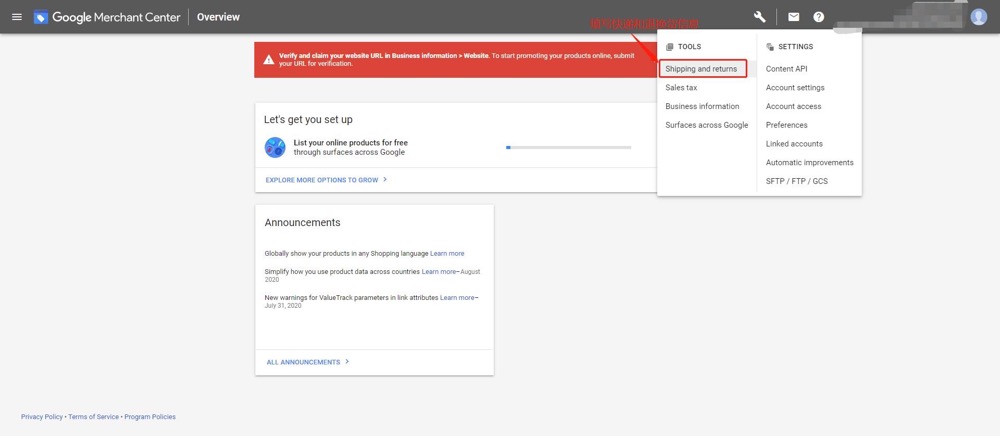Click the chevron after Explore more options
The width and height of the screenshot is (1000, 436).
pyautogui.click(x=385, y=180)
